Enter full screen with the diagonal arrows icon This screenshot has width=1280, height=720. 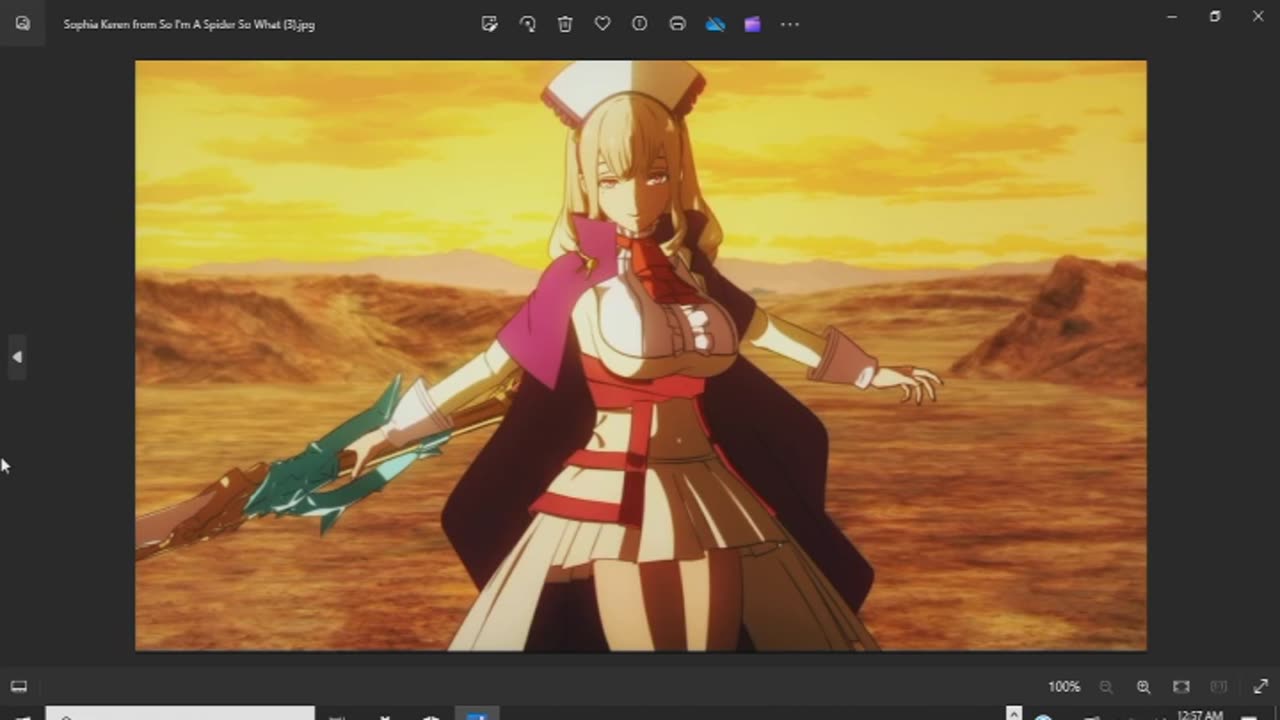point(1260,687)
